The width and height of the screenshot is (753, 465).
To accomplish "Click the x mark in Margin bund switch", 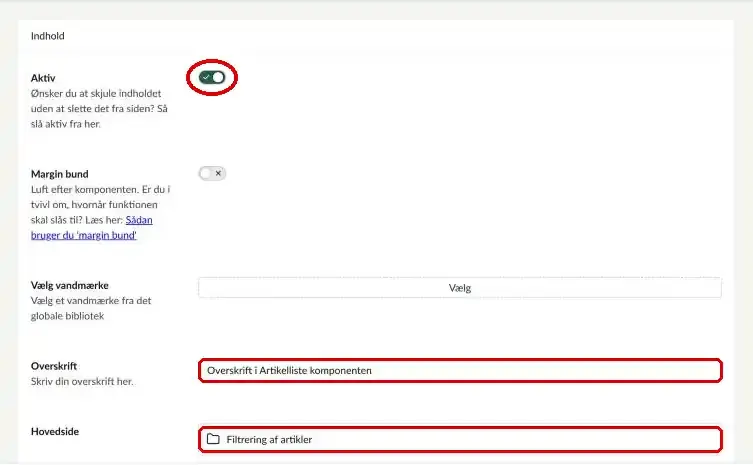I will coord(218,173).
